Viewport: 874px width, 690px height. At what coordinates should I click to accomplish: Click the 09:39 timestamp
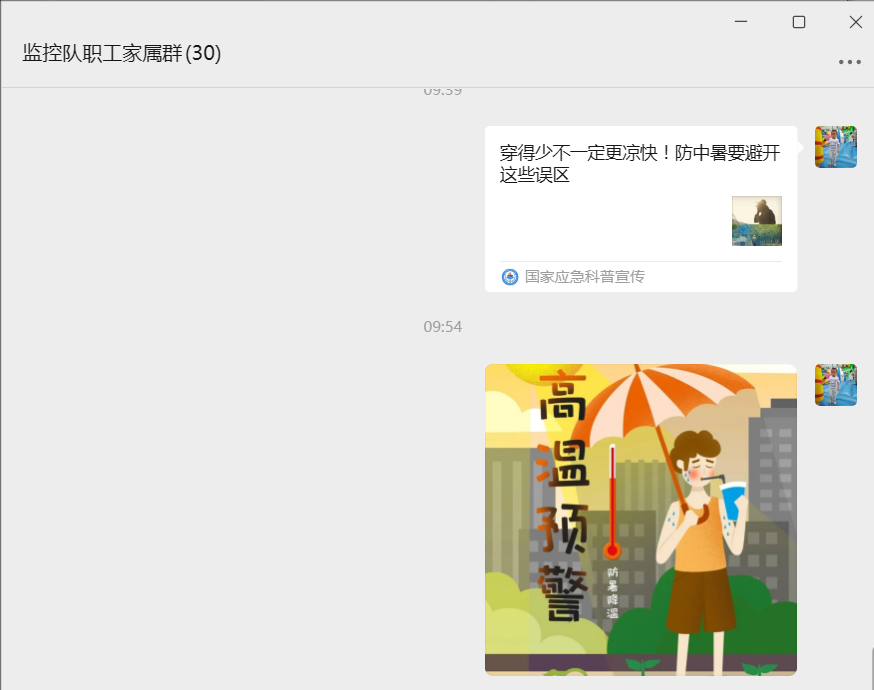(441, 89)
